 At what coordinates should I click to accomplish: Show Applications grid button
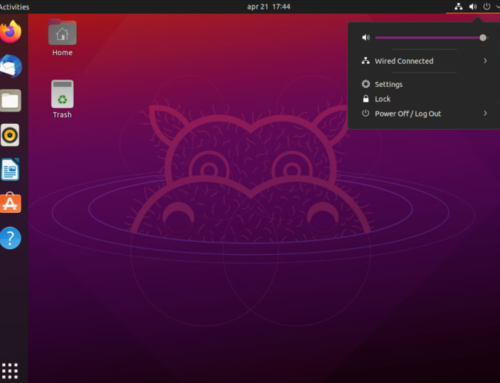pos(10,371)
